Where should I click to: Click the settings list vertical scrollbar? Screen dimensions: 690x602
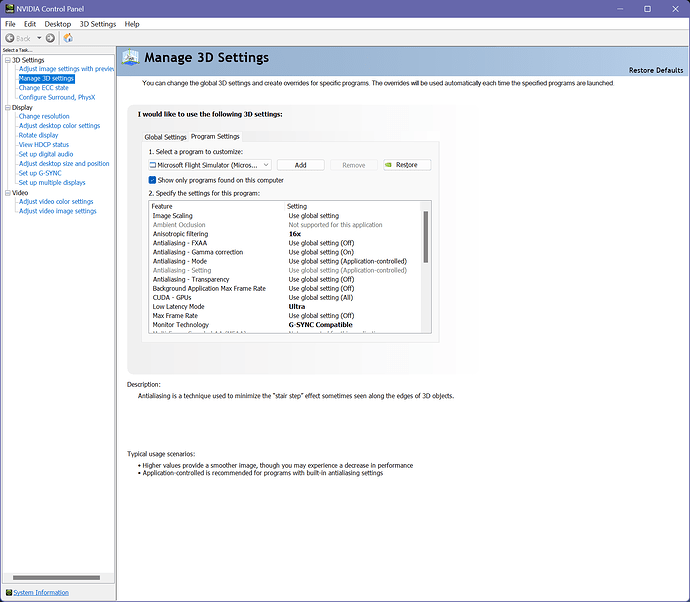tap(426, 240)
